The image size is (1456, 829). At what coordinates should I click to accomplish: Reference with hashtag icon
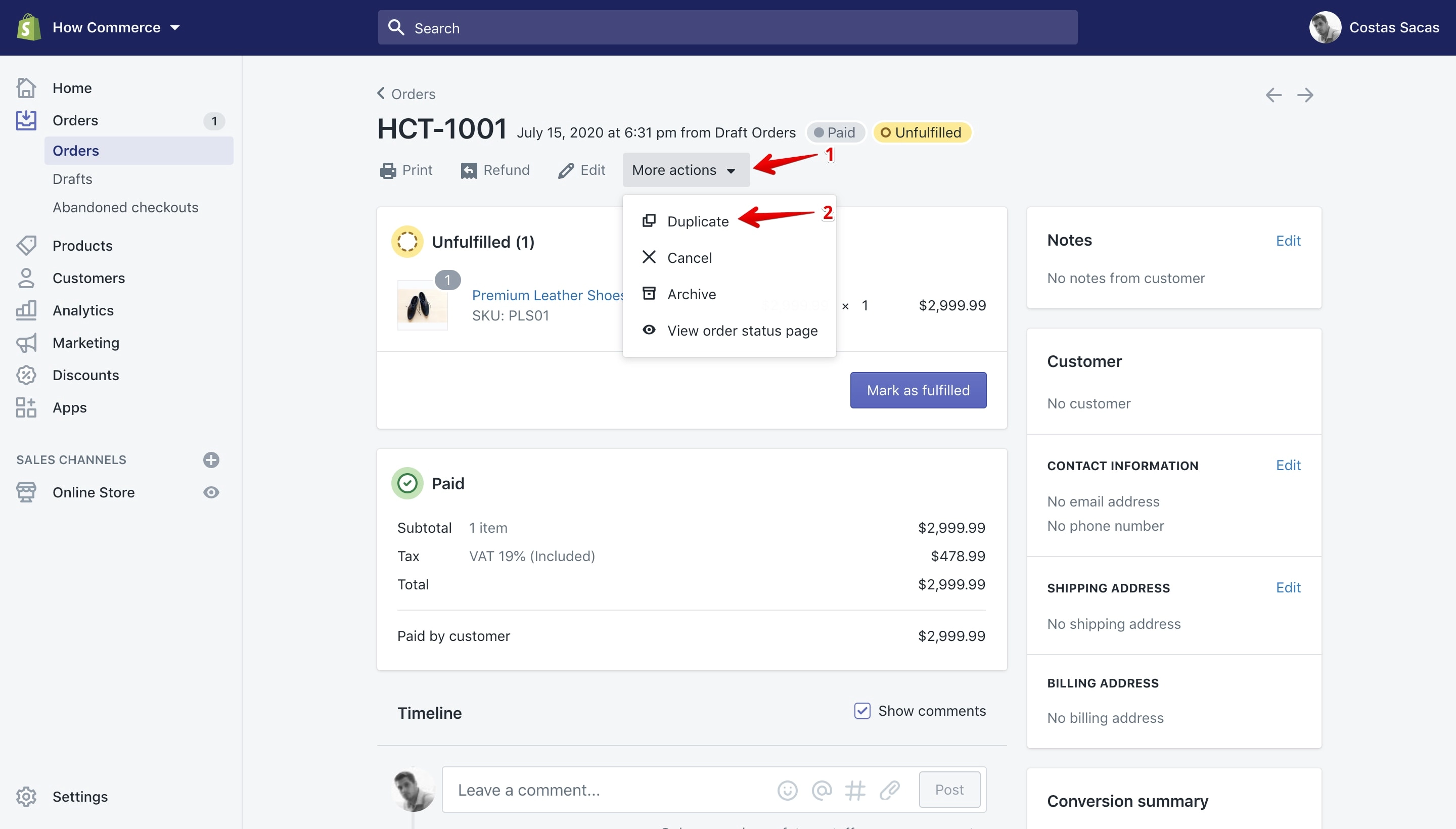point(855,790)
